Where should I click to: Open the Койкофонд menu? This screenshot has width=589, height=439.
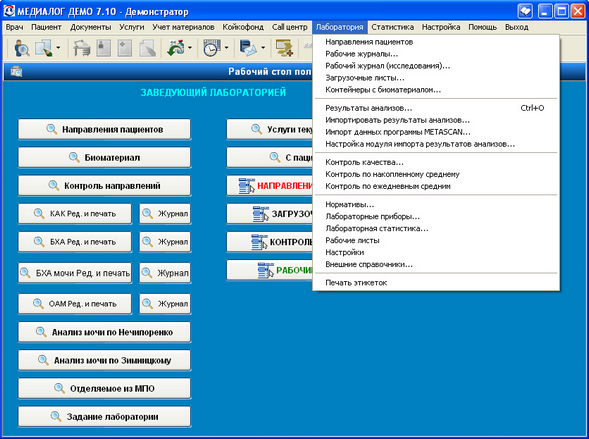pyautogui.click(x=243, y=27)
